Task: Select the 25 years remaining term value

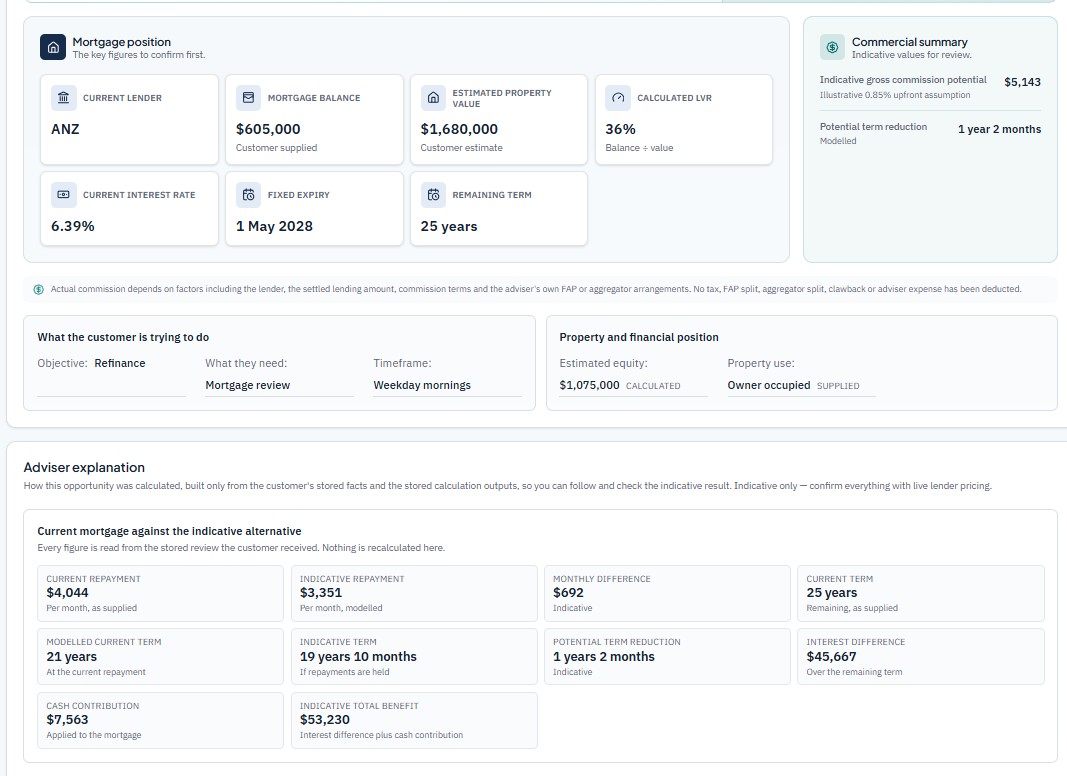Action: 449,226
